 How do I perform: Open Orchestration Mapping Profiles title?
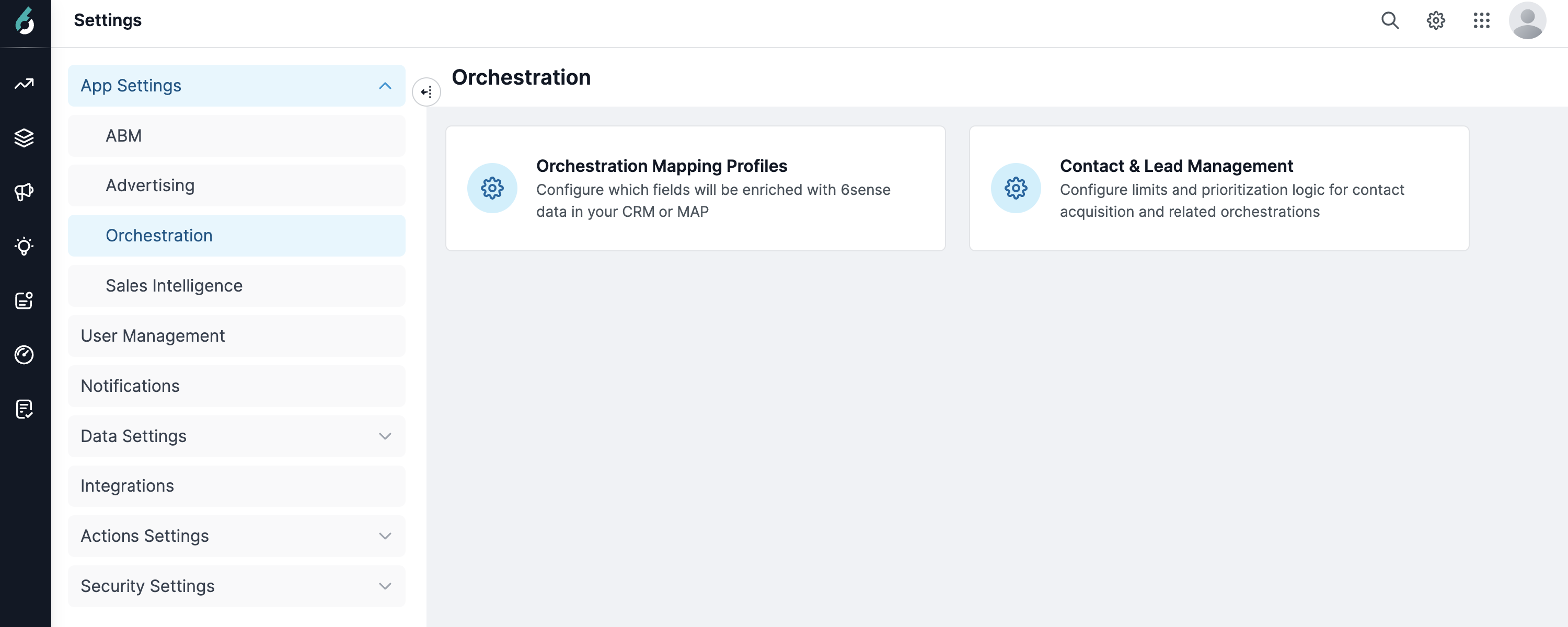[662, 166]
